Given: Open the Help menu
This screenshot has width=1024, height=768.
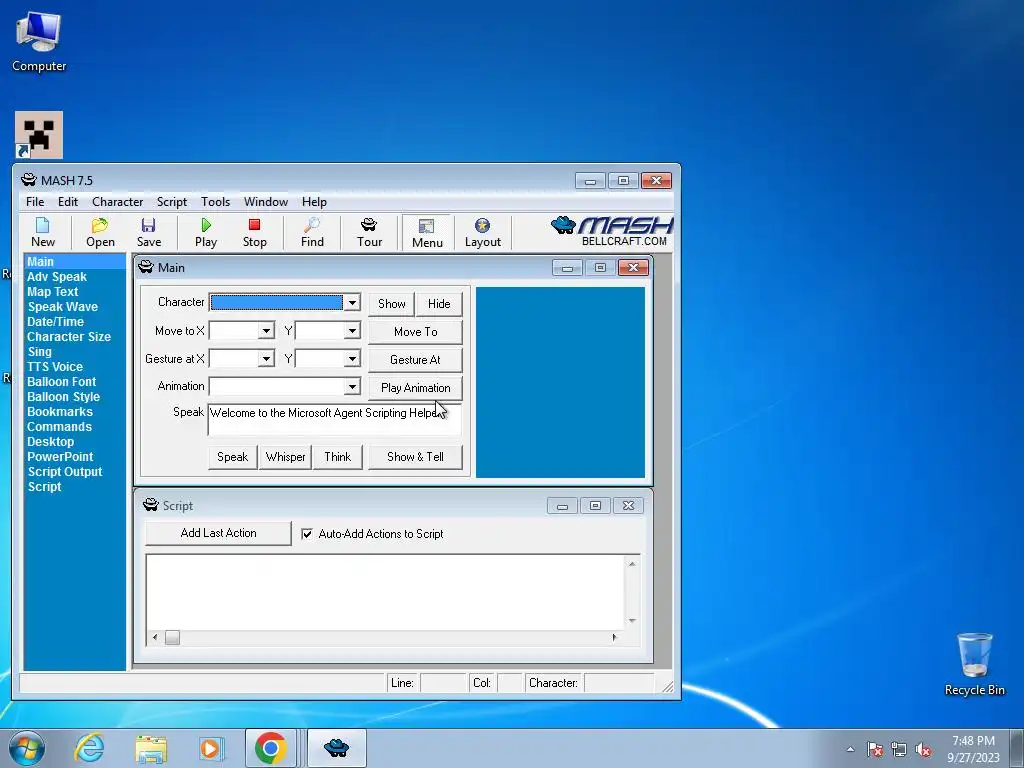Looking at the screenshot, I should (x=314, y=202).
